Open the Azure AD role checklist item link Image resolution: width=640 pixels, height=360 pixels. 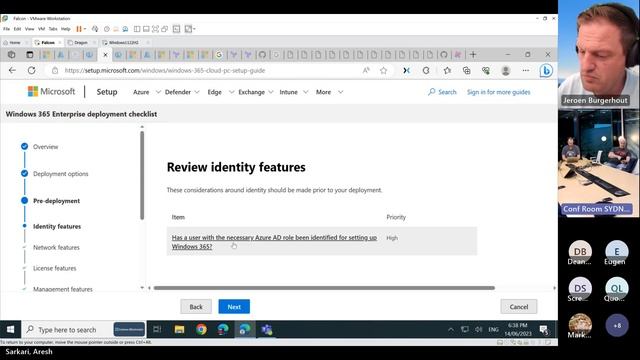pos(274,242)
